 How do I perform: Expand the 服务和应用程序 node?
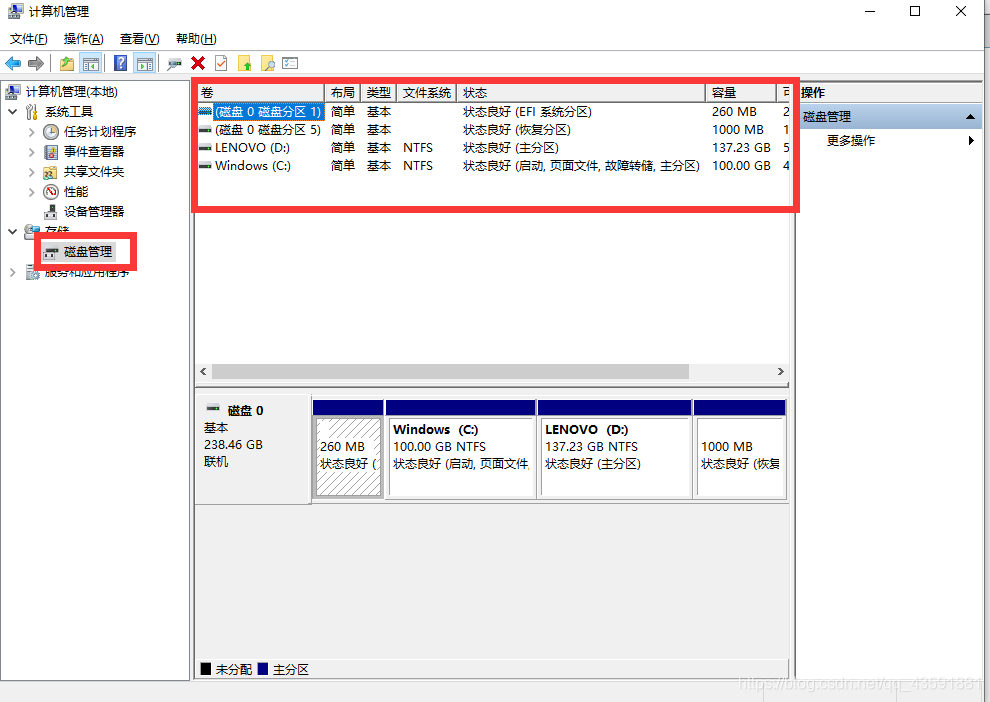click(x=13, y=272)
